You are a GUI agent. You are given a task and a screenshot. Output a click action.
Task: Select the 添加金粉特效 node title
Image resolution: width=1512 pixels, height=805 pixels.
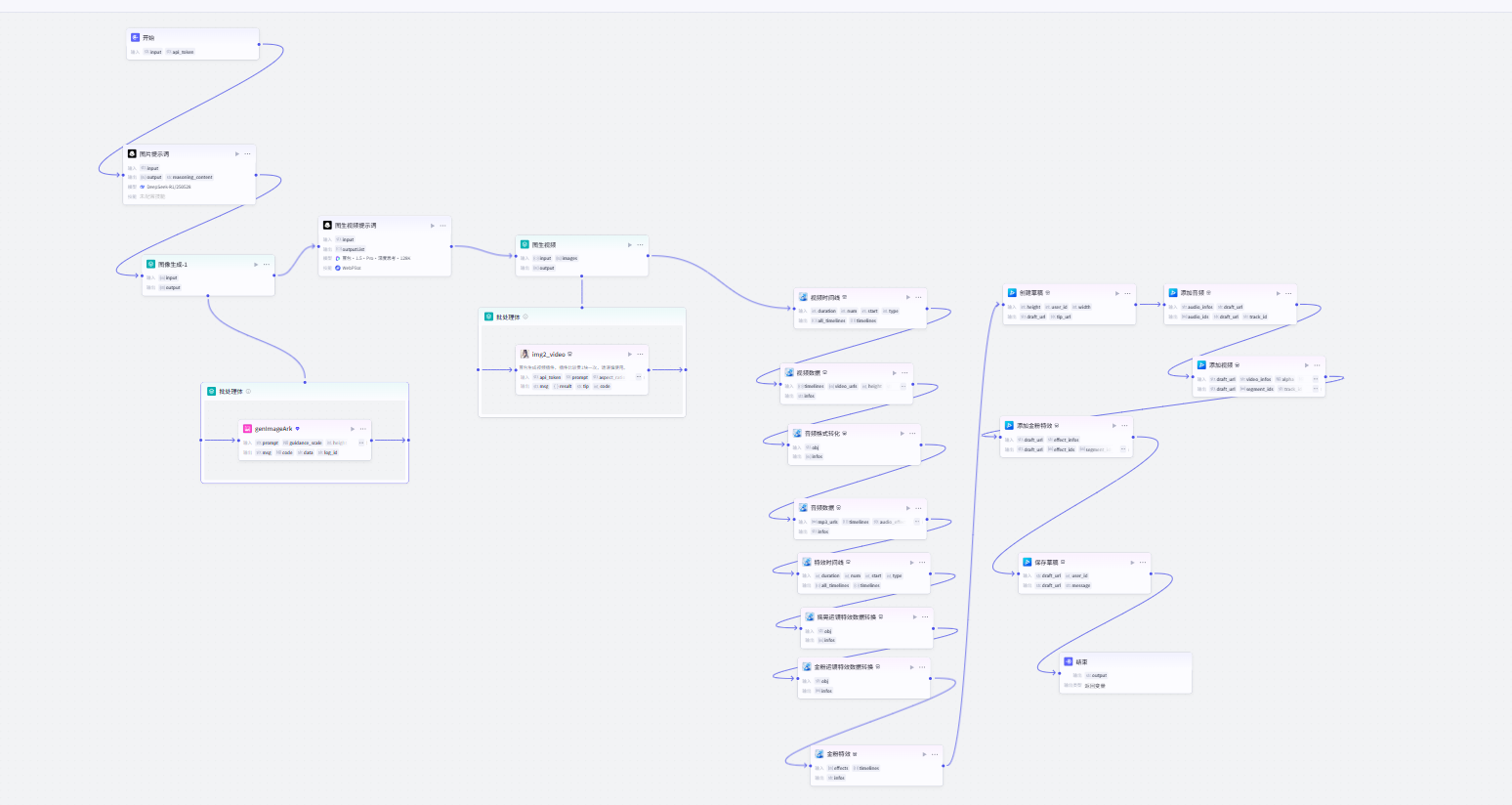click(1034, 425)
